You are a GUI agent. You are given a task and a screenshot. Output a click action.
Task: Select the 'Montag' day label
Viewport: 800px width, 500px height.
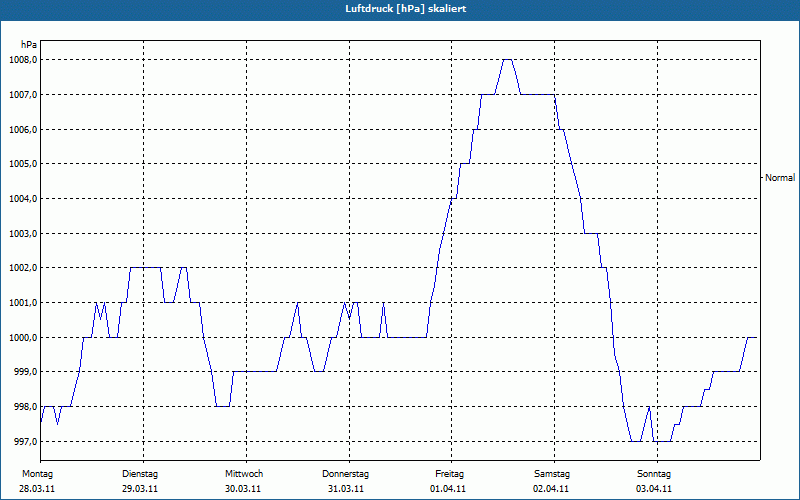pyautogui.click(x=37, y=474)
